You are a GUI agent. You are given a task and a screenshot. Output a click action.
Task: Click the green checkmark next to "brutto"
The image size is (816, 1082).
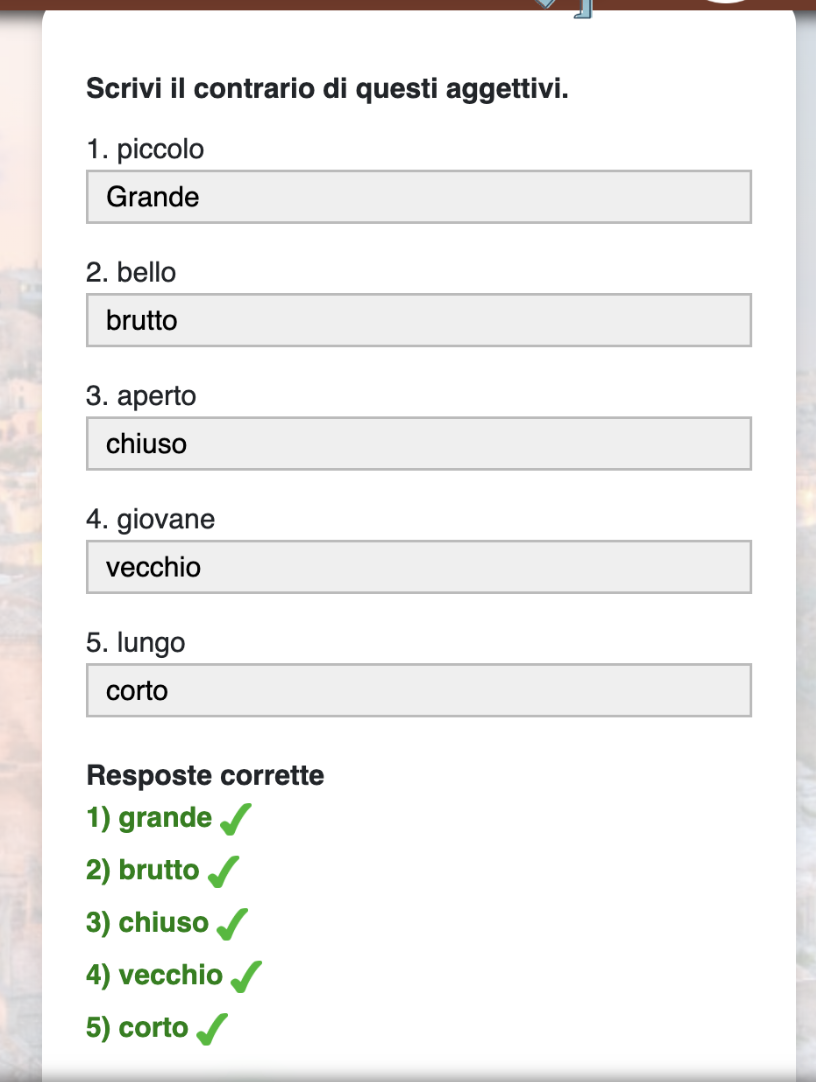coord(223,872)
